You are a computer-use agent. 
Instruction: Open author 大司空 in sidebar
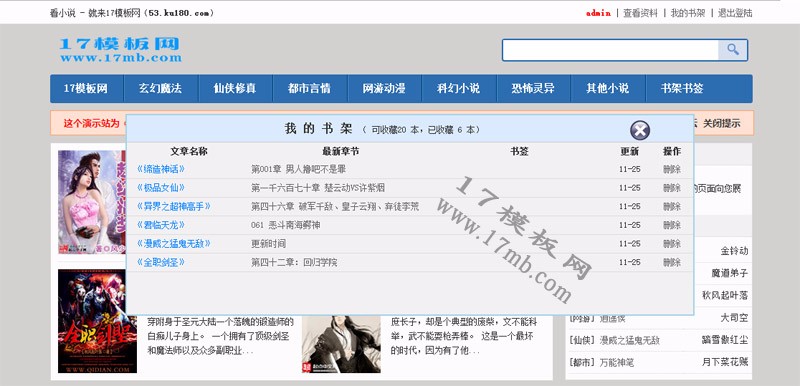click(734, 318)
